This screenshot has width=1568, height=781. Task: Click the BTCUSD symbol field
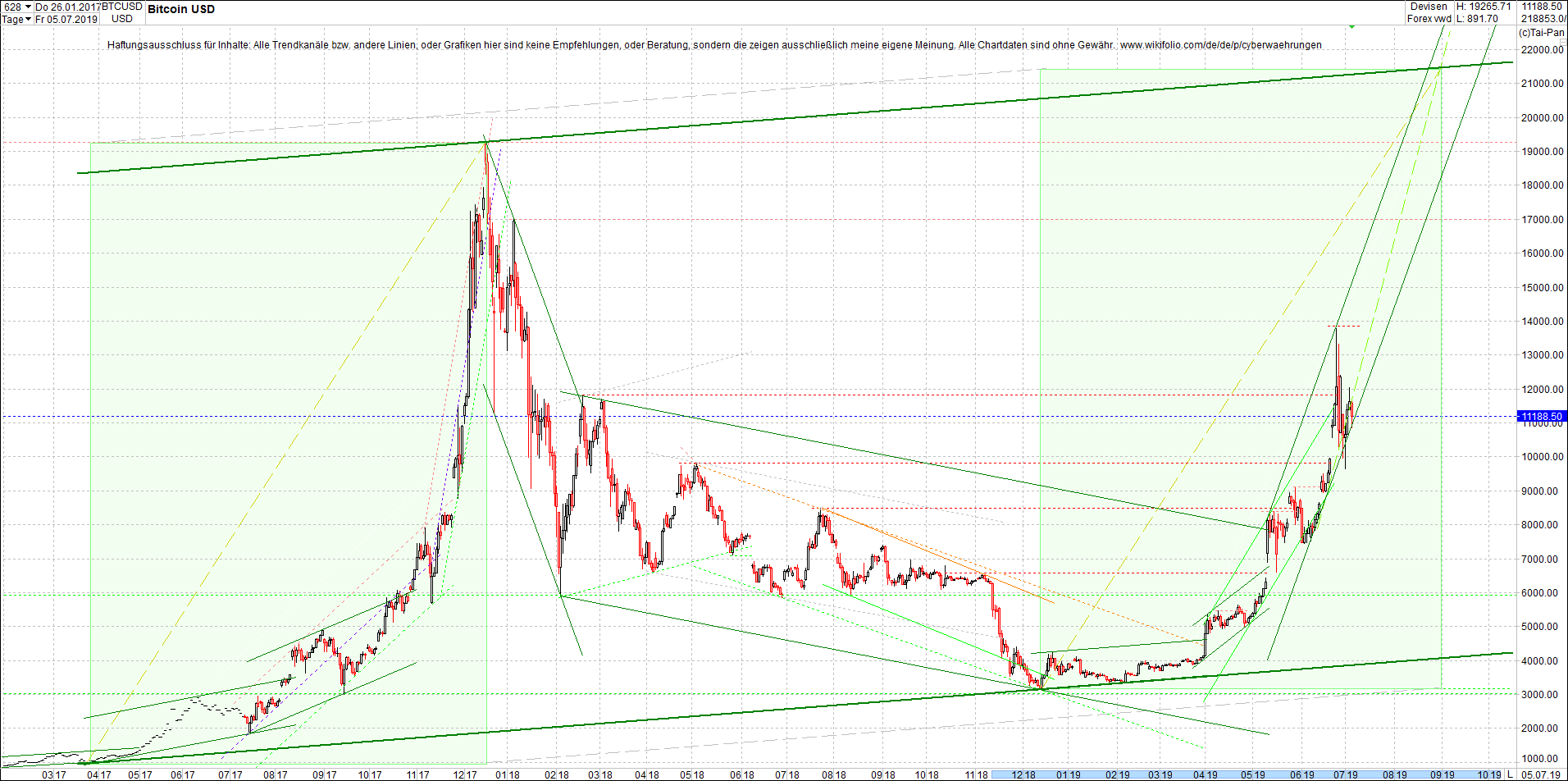[121, 7]
